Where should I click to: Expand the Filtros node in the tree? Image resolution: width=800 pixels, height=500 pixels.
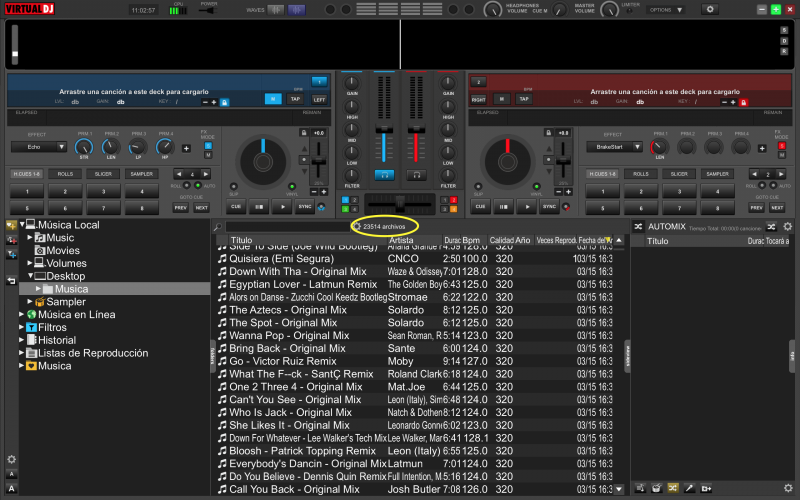click(x=21, y=327)
